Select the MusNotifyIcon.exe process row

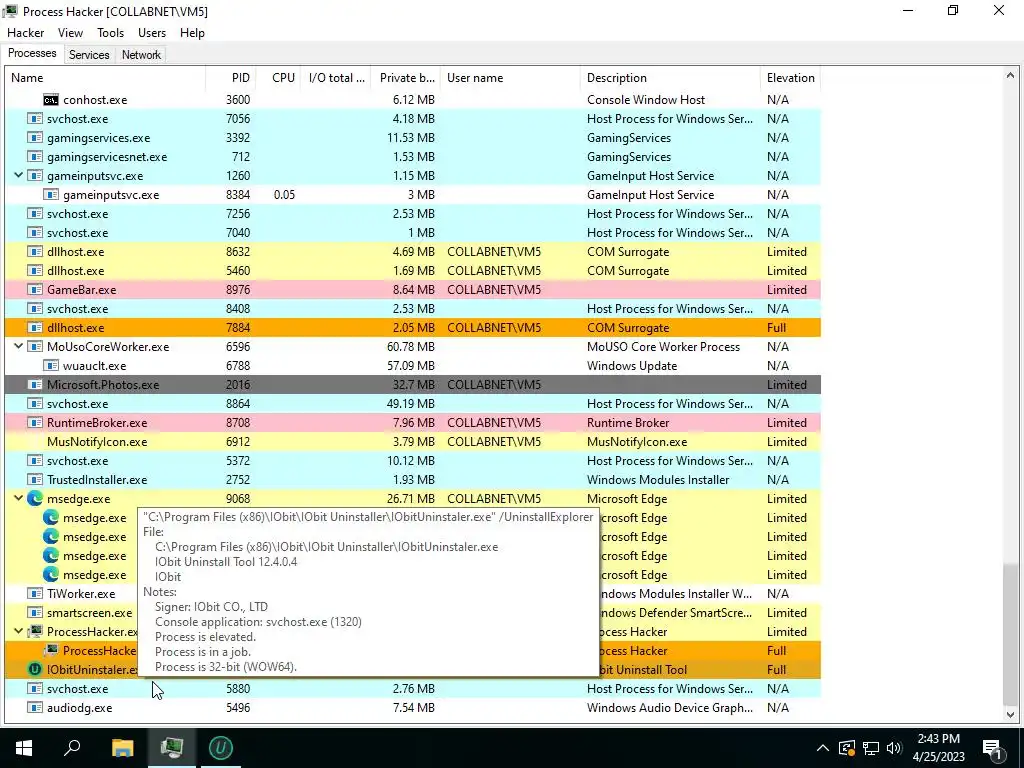point(413,441)
